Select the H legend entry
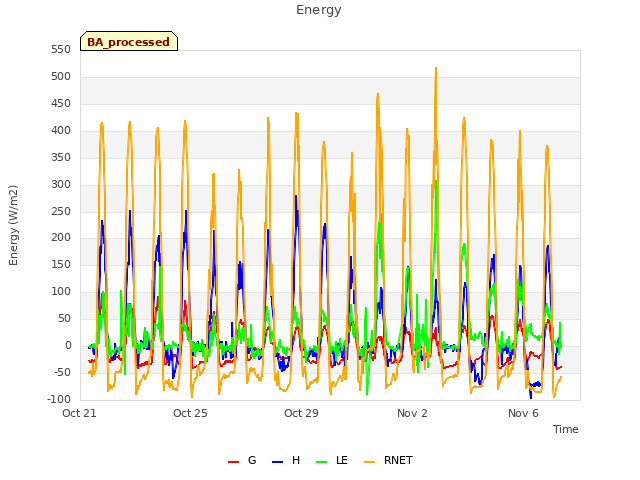 click(286, 460)
